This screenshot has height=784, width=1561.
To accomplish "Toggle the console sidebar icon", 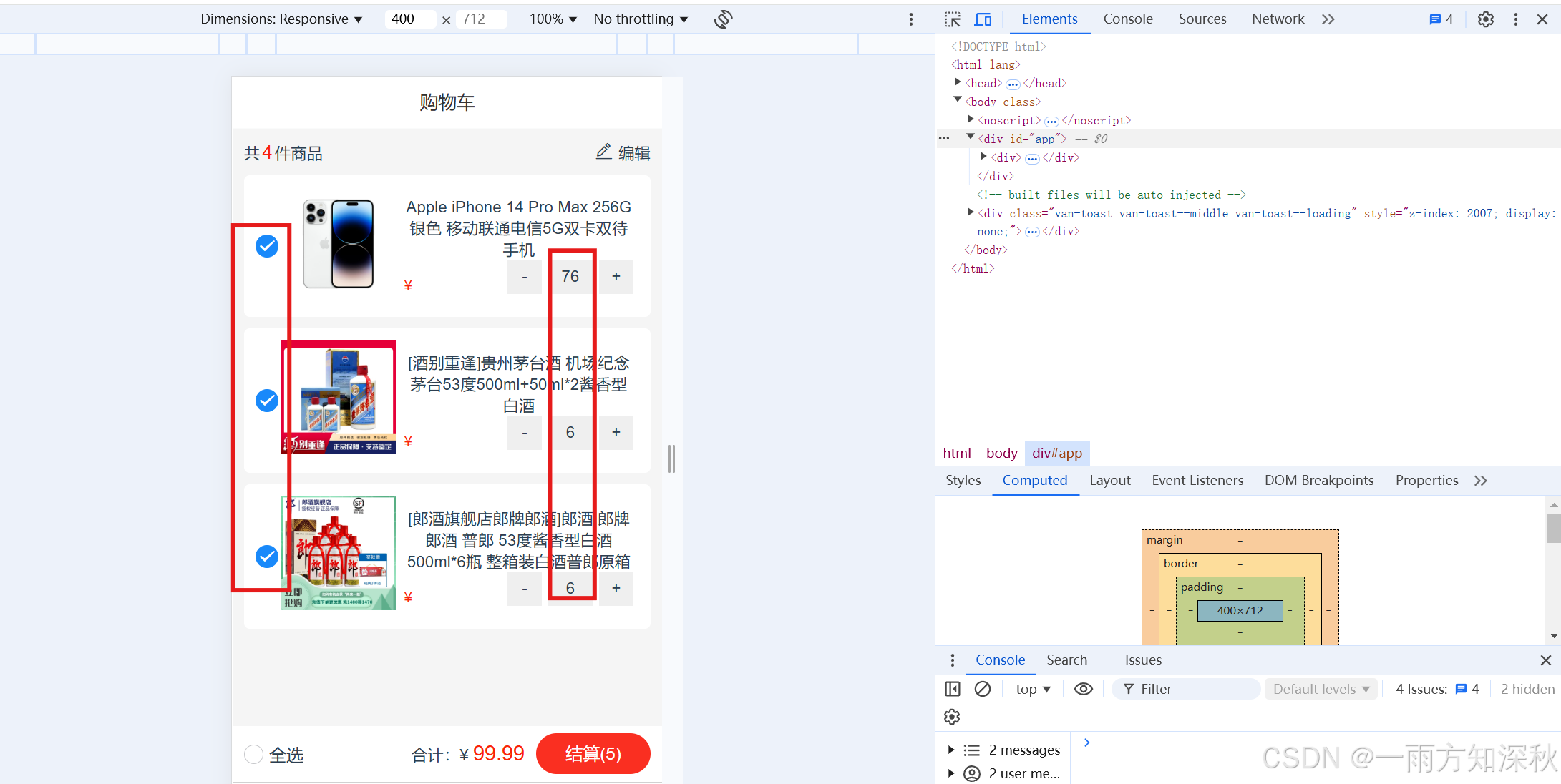I will click(953, 689).
